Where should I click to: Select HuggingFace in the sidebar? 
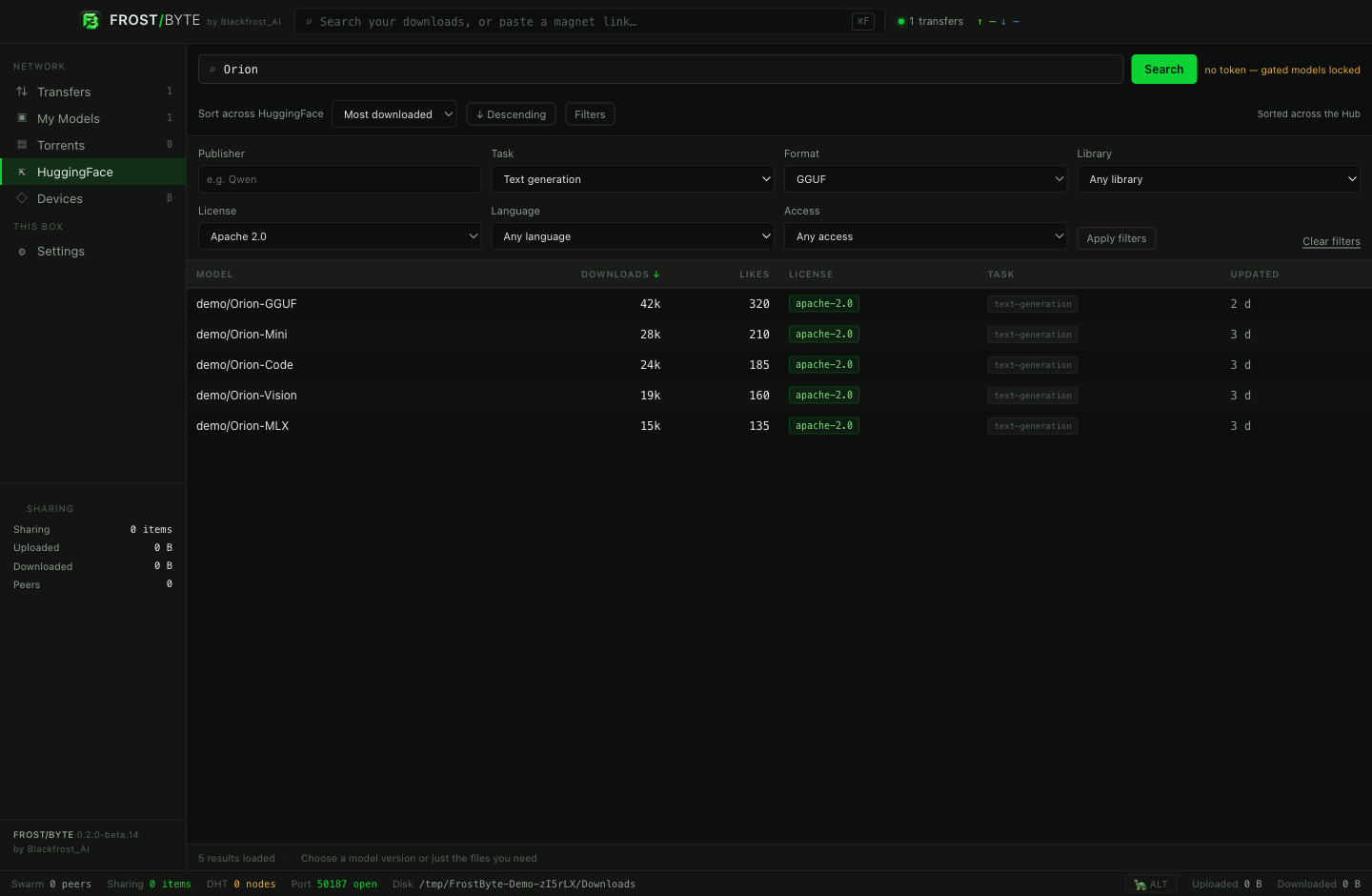click(93, 172)
